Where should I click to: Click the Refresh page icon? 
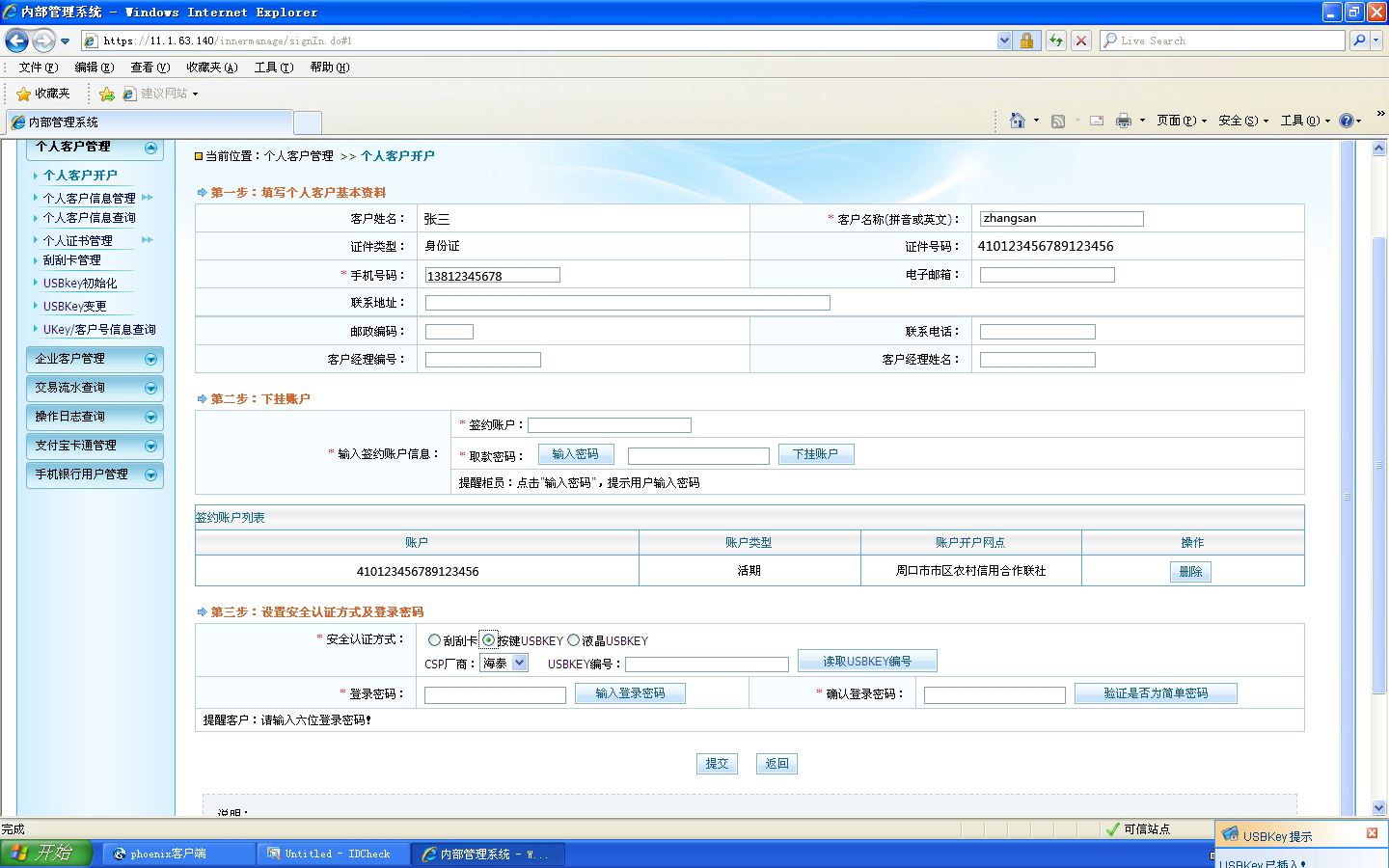[1056, 41]
